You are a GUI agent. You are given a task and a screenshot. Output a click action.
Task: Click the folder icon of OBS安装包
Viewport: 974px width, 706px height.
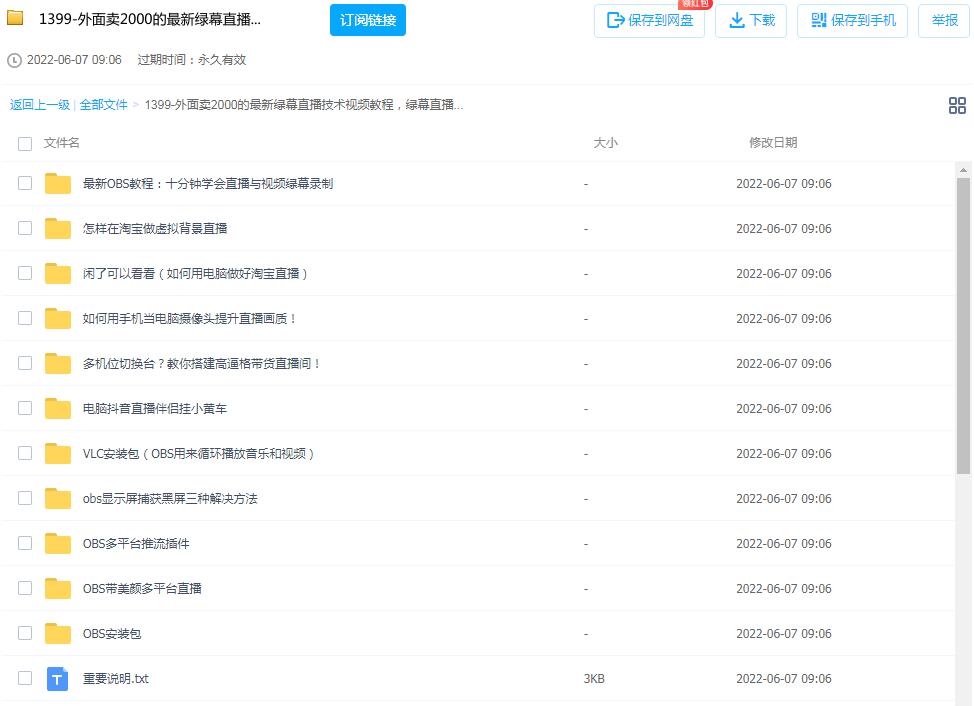coord(58,633)
